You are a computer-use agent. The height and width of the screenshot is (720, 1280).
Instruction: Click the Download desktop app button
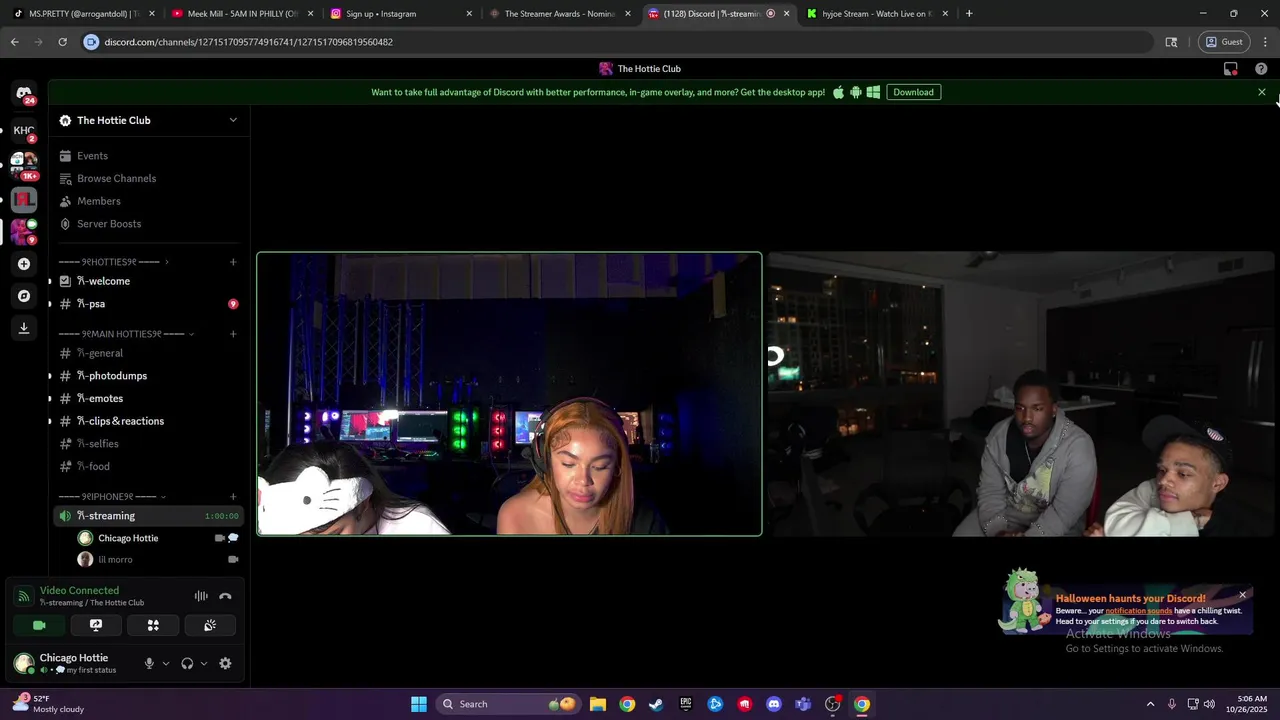(913, 92)
